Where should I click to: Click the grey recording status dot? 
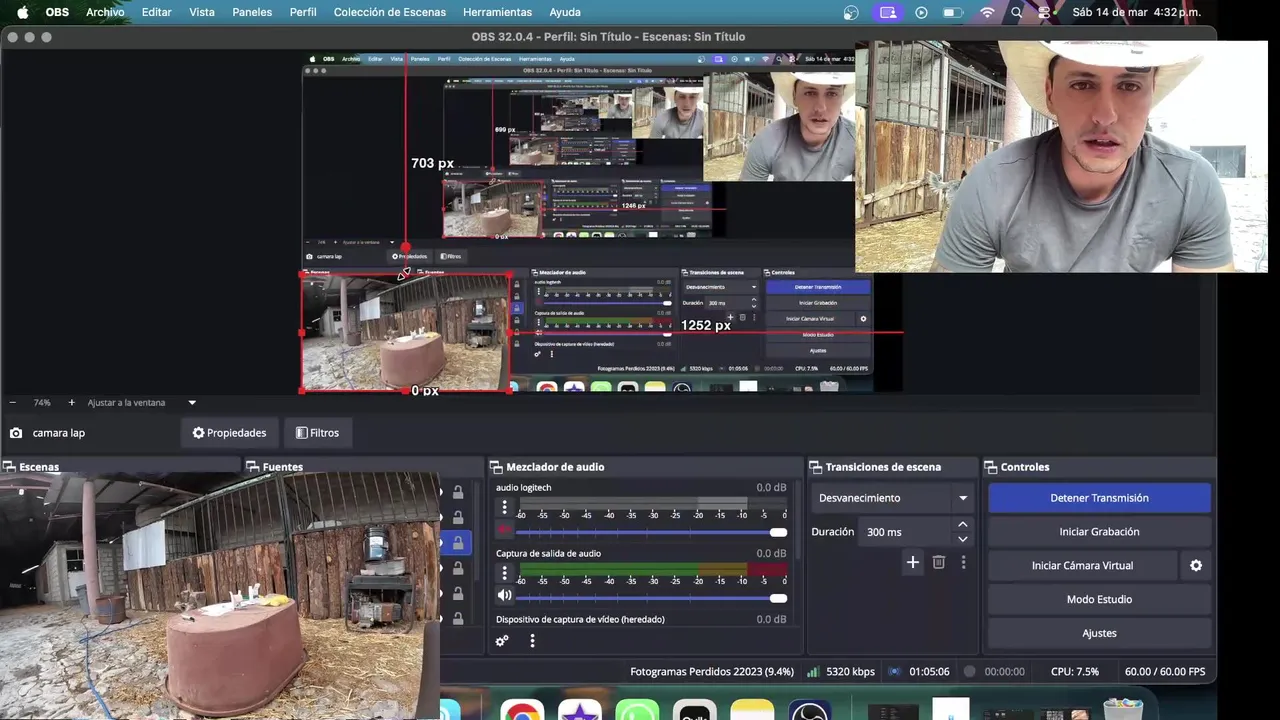969,672
